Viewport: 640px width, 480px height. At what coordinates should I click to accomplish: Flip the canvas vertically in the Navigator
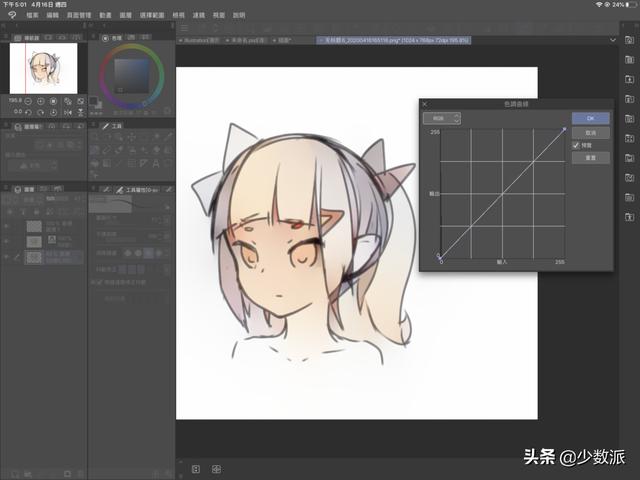point(81,112)
